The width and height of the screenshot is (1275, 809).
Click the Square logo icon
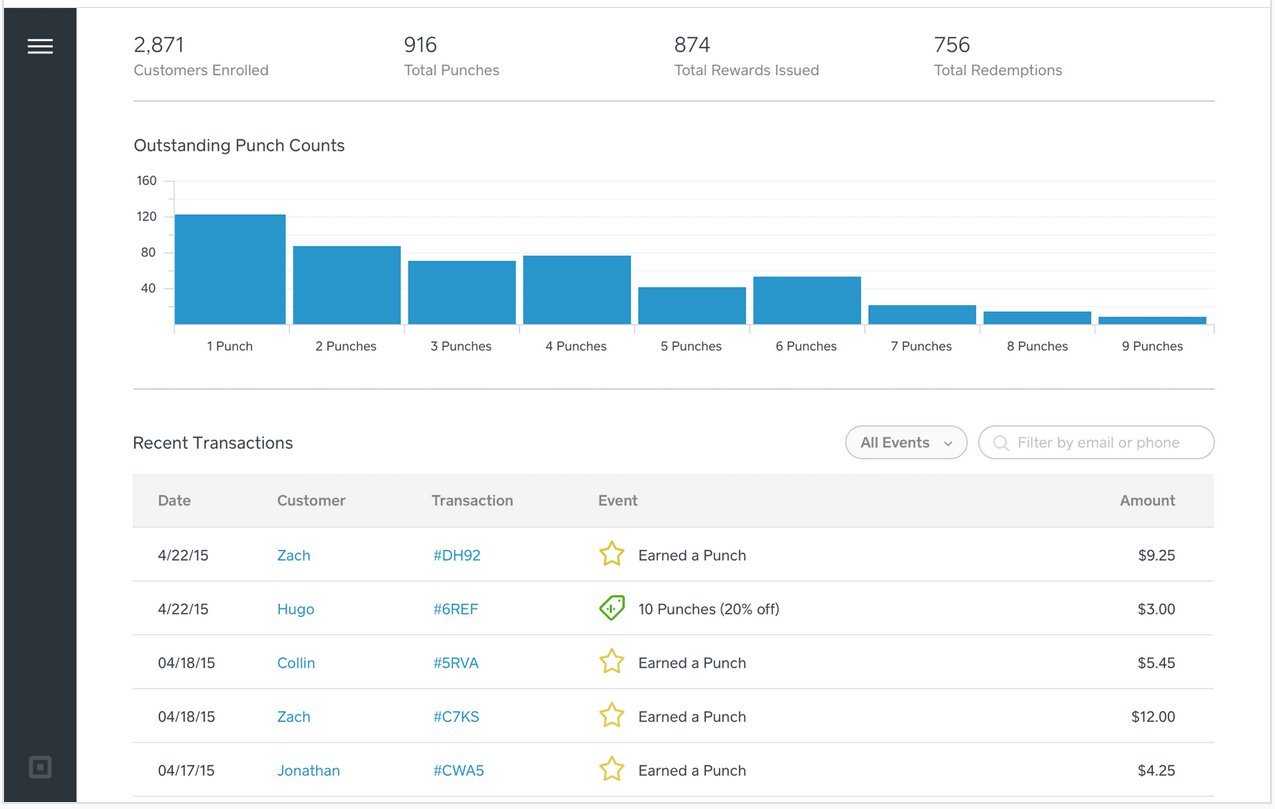click(40, 767)
